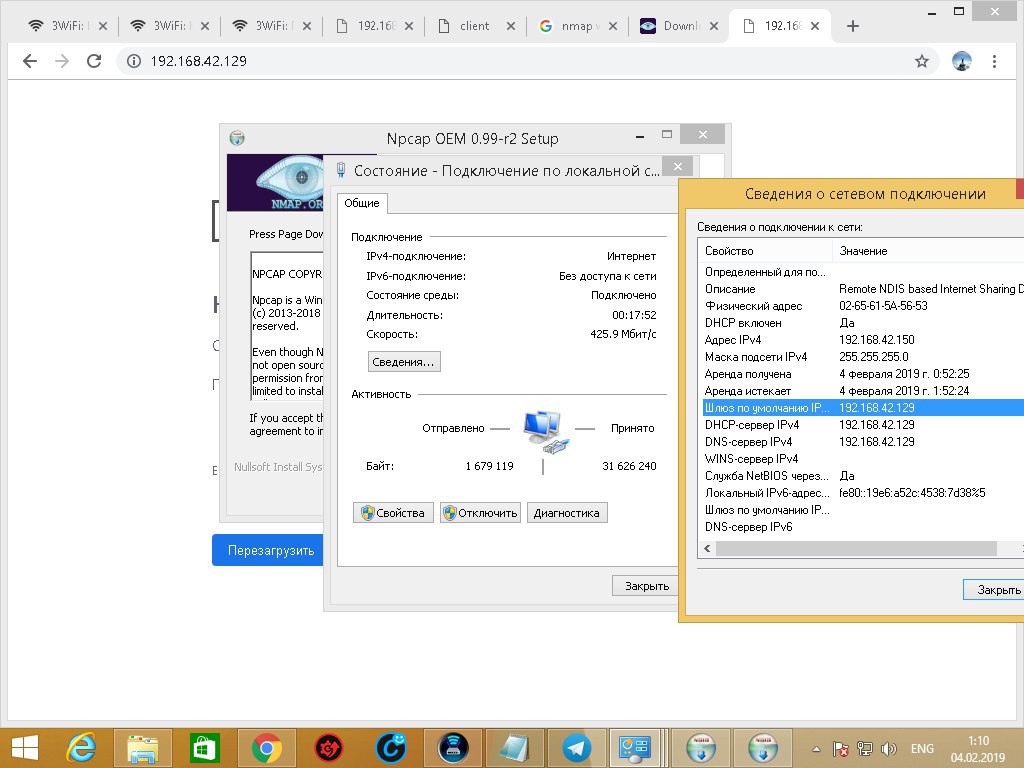1024x768 pixels.
Task: Switch to the Download tab
Action: click(x=678, y=26)
